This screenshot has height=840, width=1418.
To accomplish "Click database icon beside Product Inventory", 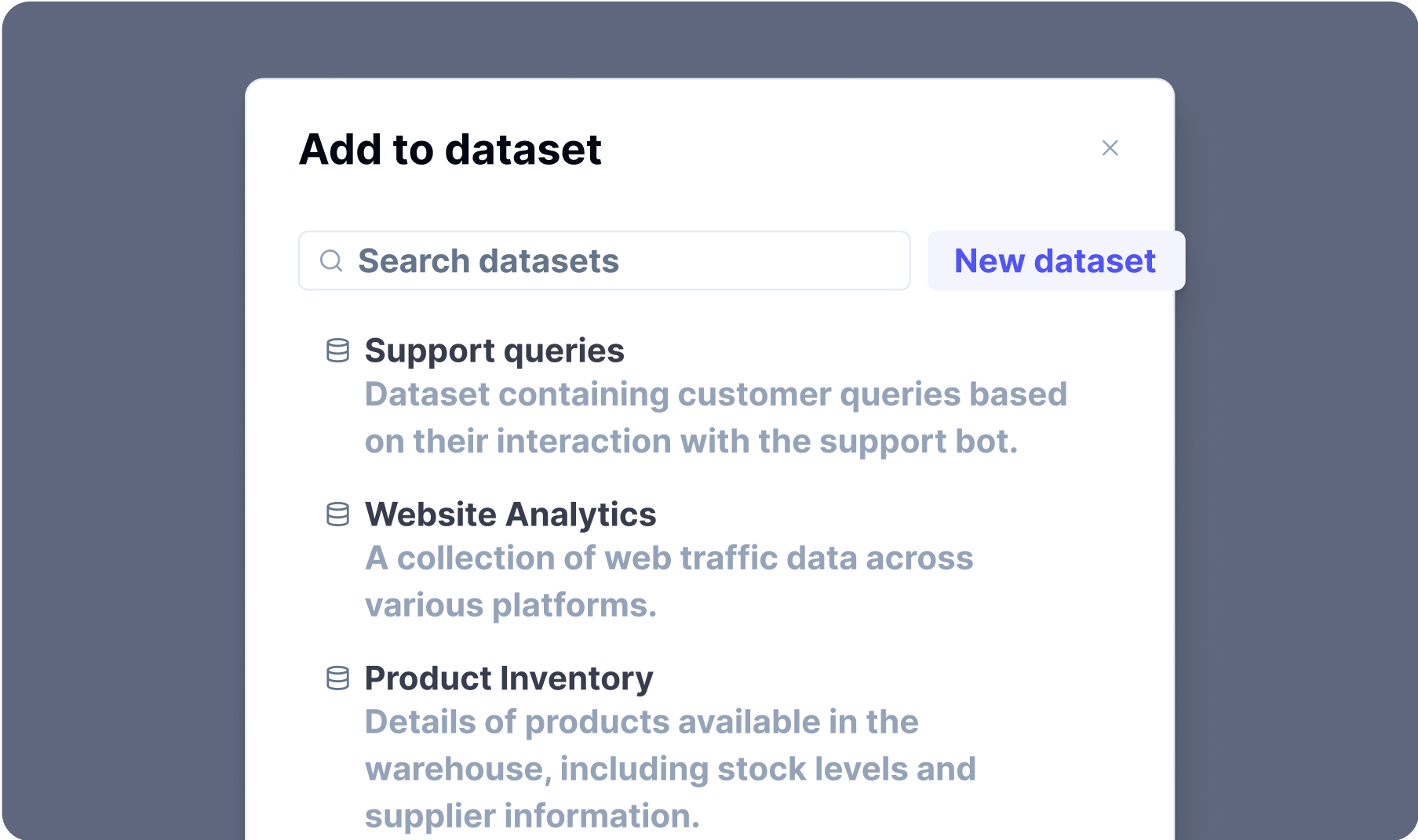I will (337, 678).
